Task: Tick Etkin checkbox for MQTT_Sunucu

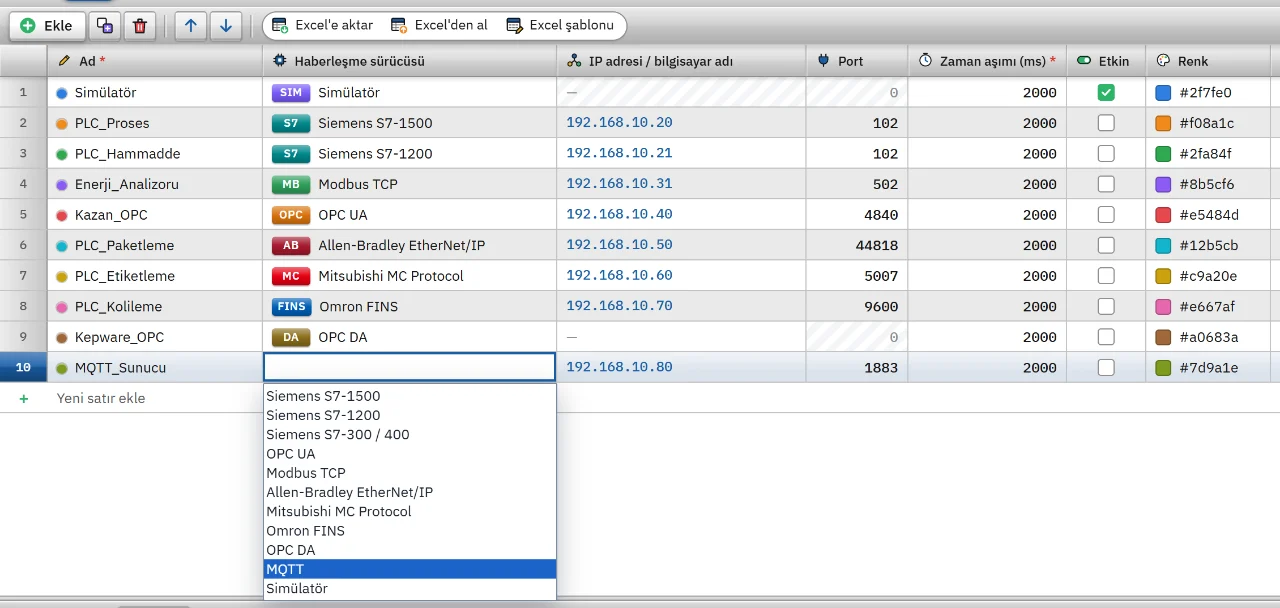Action: 1106,368
